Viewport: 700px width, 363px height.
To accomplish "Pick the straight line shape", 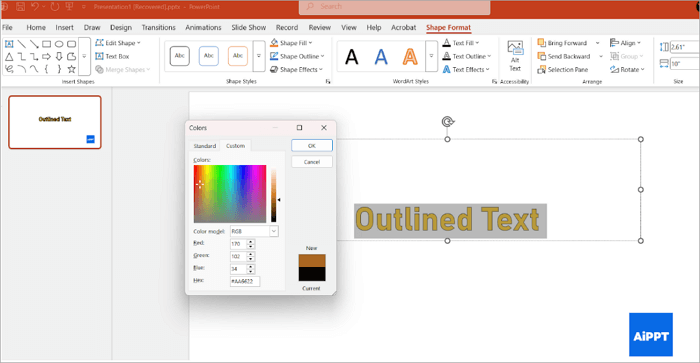I will tap(22, 44).
